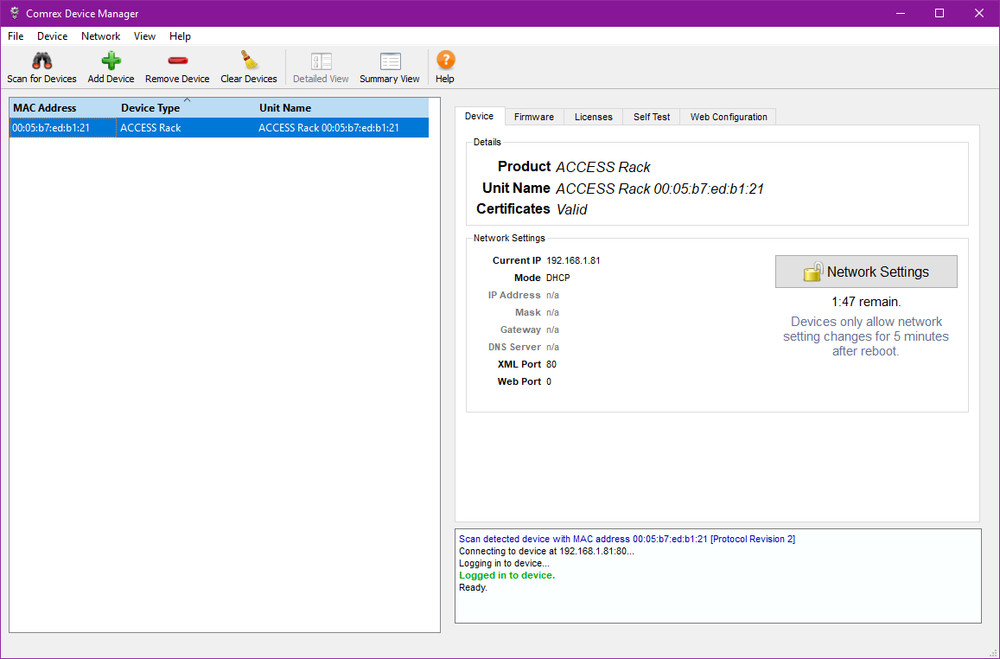1000x659 pixels.
Task: Click the Detailed View toolbar icon
Action: [320, 60]
